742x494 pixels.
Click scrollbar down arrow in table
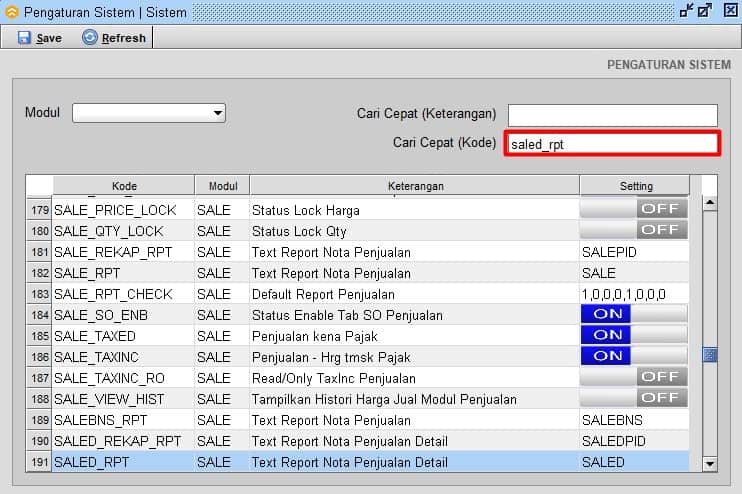point(710,463)
